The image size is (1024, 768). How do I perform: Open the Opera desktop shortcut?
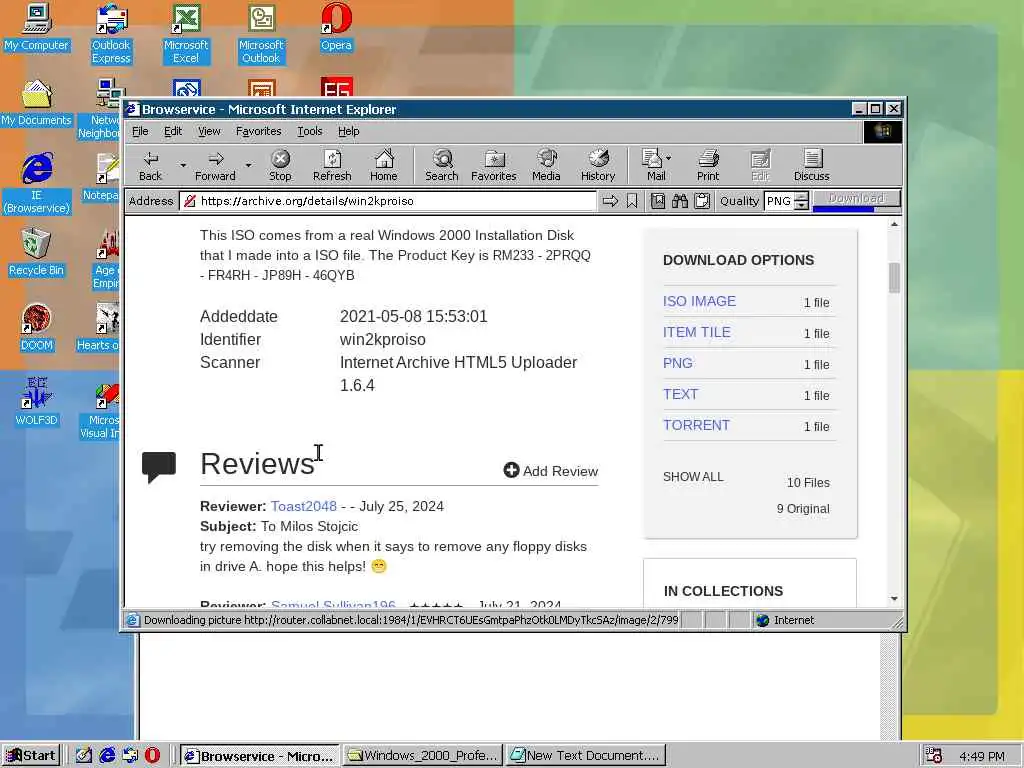click(x=336, y=27)
